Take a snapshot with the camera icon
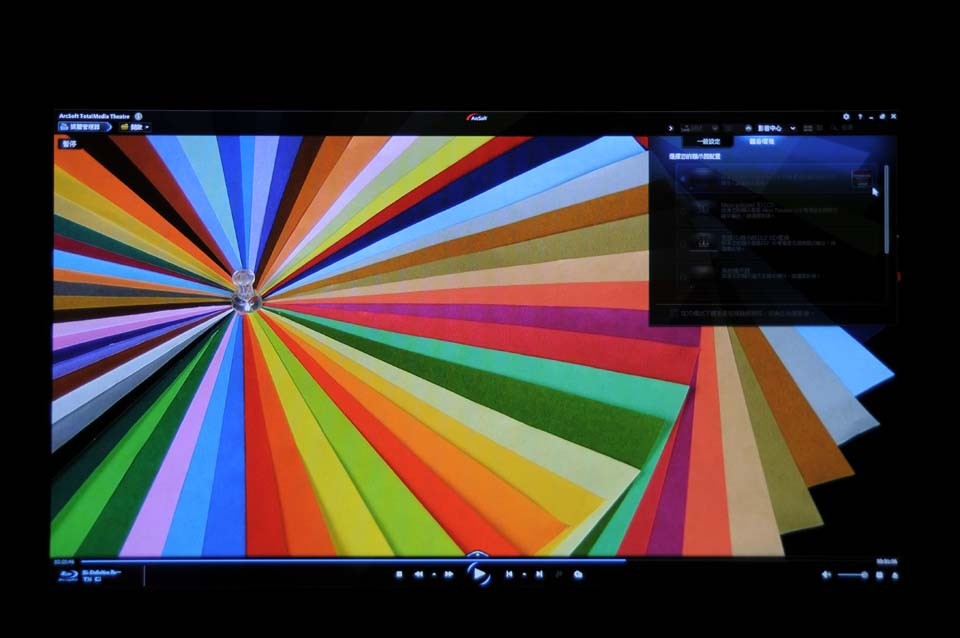Viewport: 960px width, 638px height. (578, 574)
